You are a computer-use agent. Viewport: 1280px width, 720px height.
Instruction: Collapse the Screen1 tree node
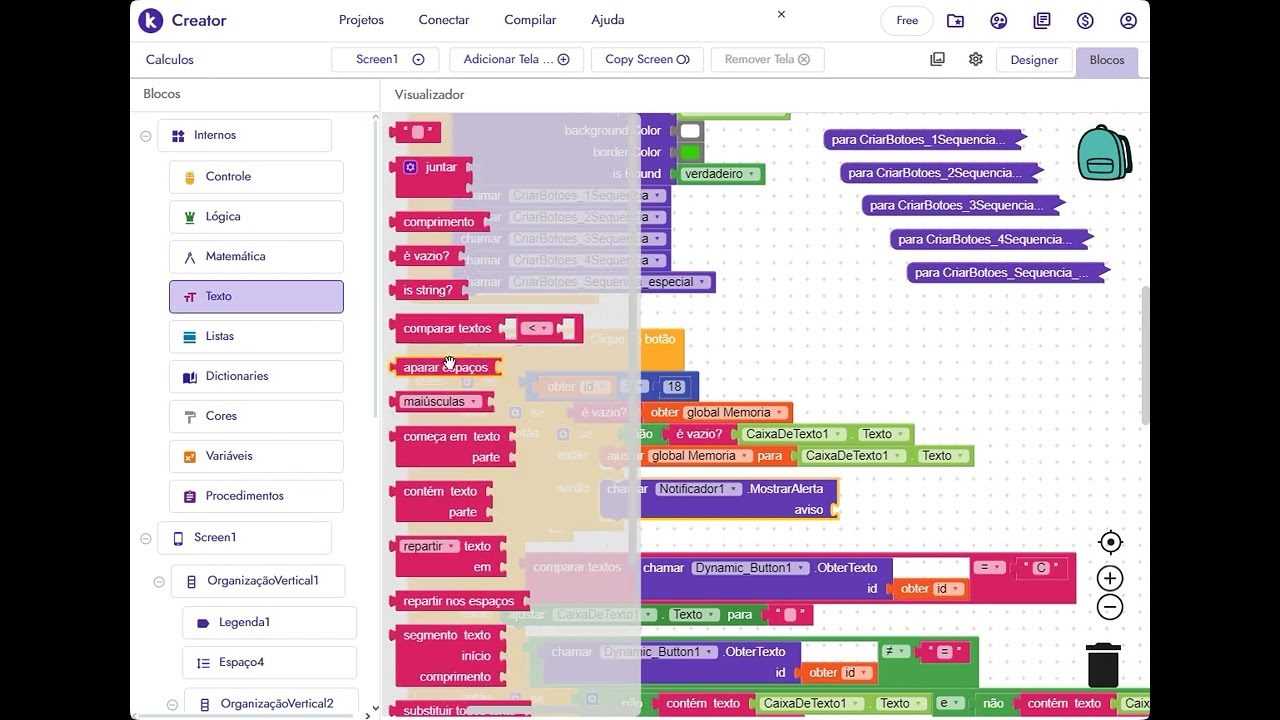(146, 538)
